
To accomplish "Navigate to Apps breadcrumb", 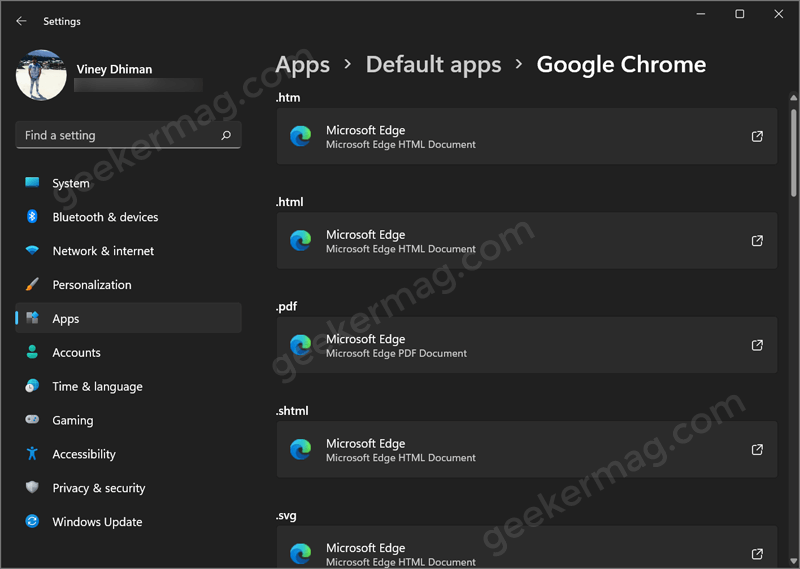I will coord(303,65).
